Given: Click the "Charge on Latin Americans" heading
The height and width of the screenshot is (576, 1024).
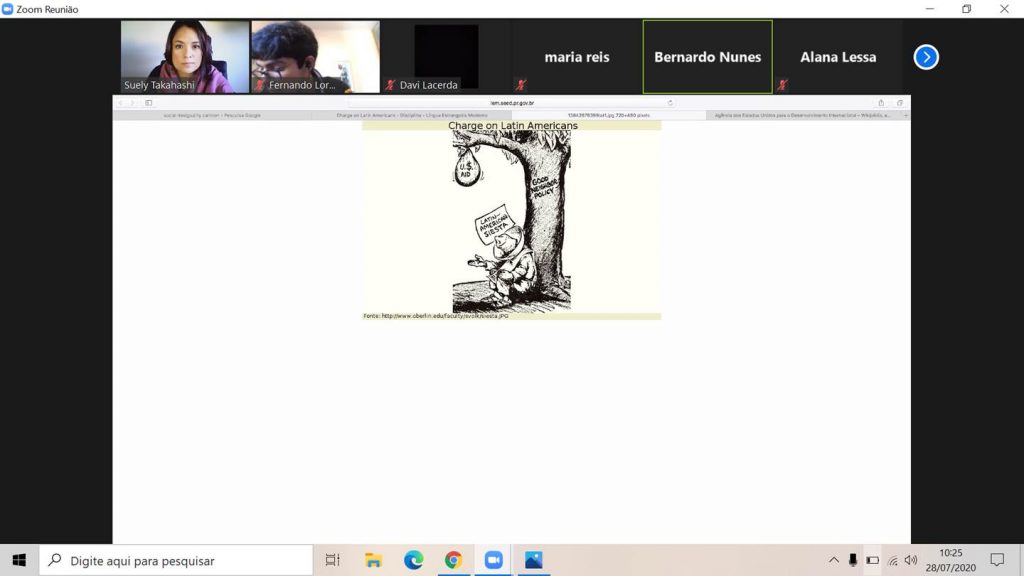Looking at the screenshot, I should 513,125.
